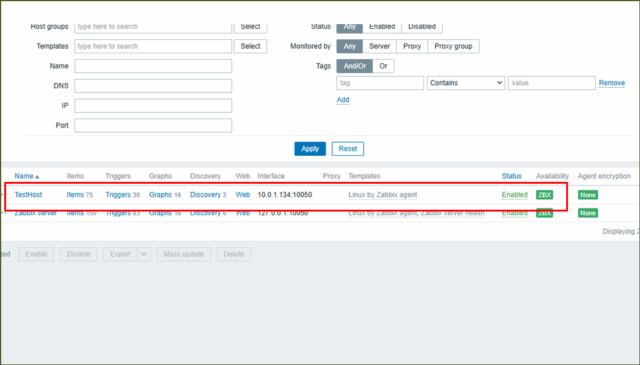Screen dimensions: 640x365
Task: Click TestHost ZBX availability badge
Action: point(544,195)
